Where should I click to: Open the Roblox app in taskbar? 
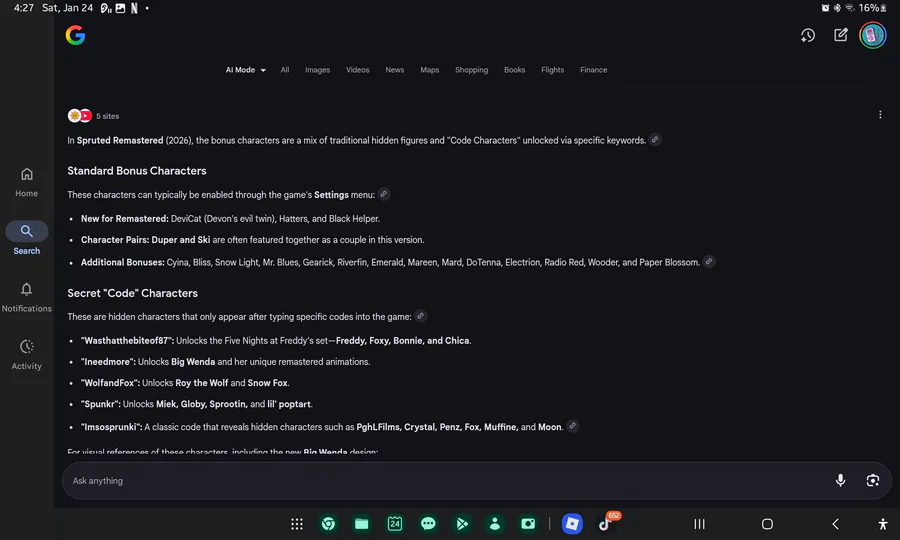point(572,523)
